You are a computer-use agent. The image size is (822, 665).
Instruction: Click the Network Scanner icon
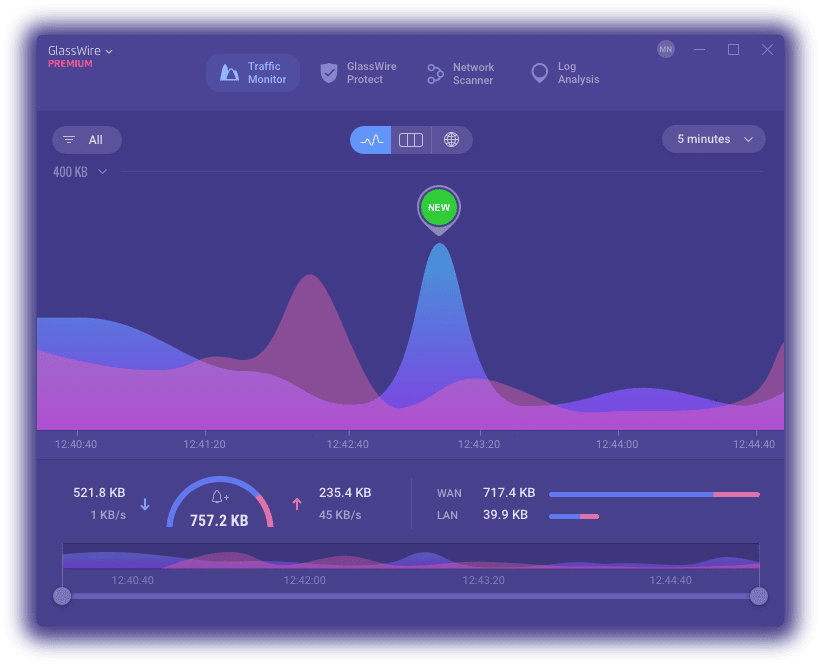435,73
